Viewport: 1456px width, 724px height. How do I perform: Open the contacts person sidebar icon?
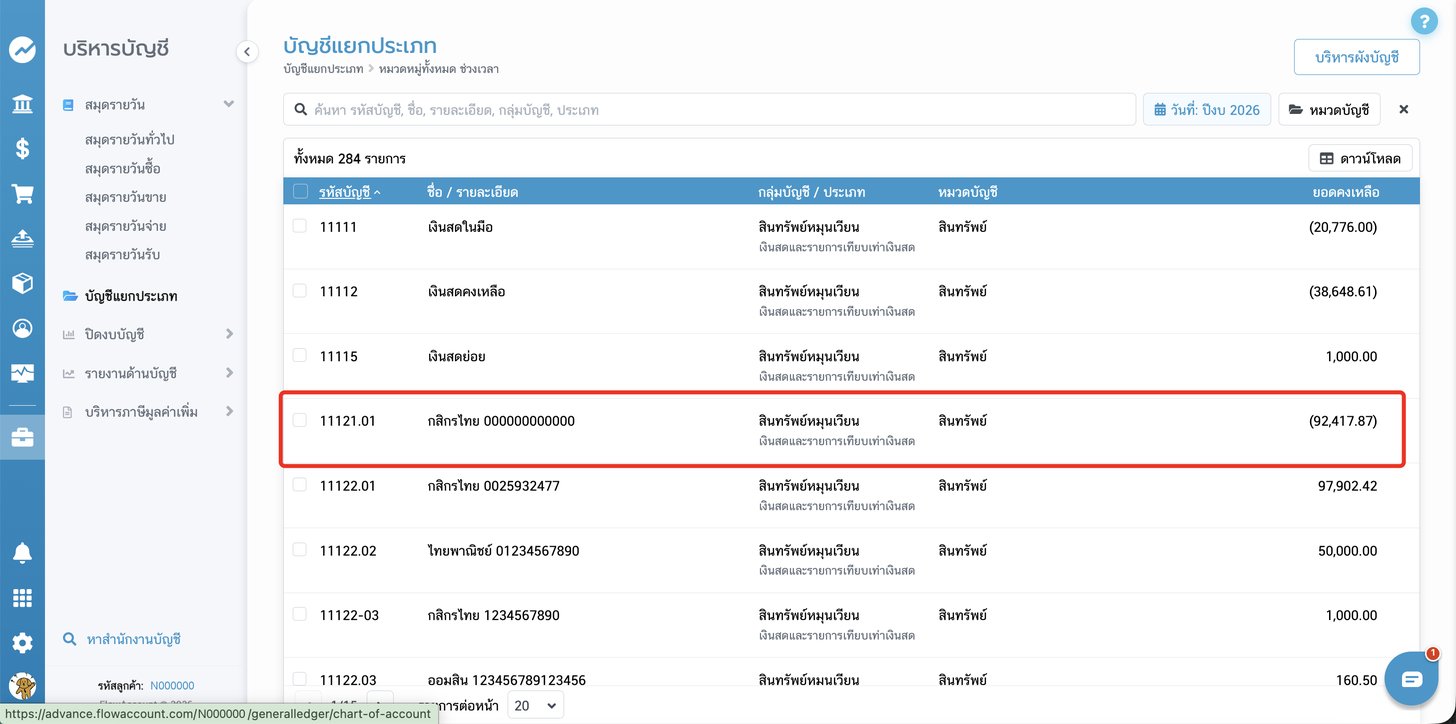22,328
